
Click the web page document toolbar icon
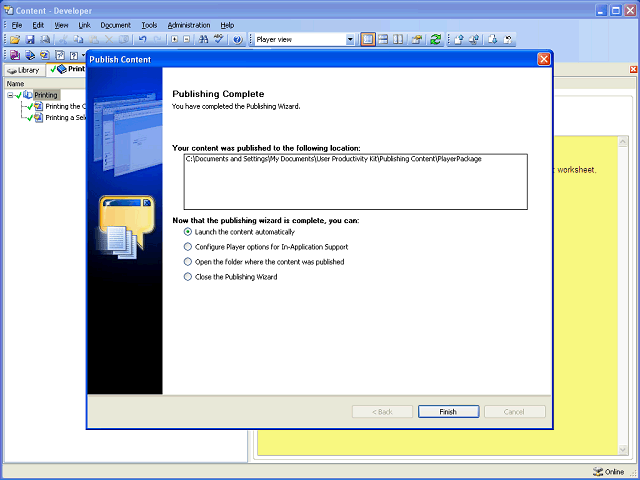[x=60, y=55]
